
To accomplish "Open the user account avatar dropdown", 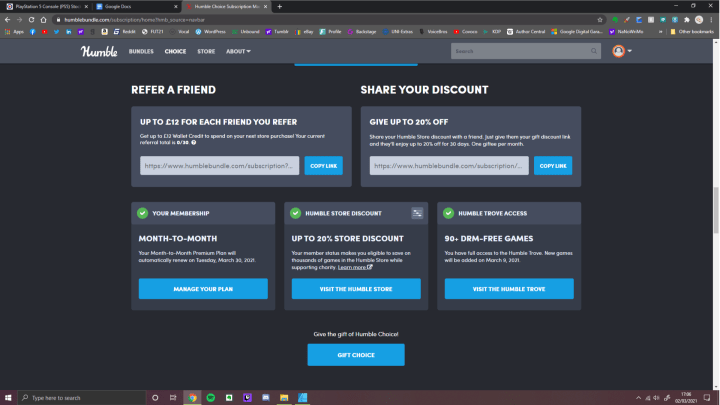I will pyautogui.click(x=622, y=51).
